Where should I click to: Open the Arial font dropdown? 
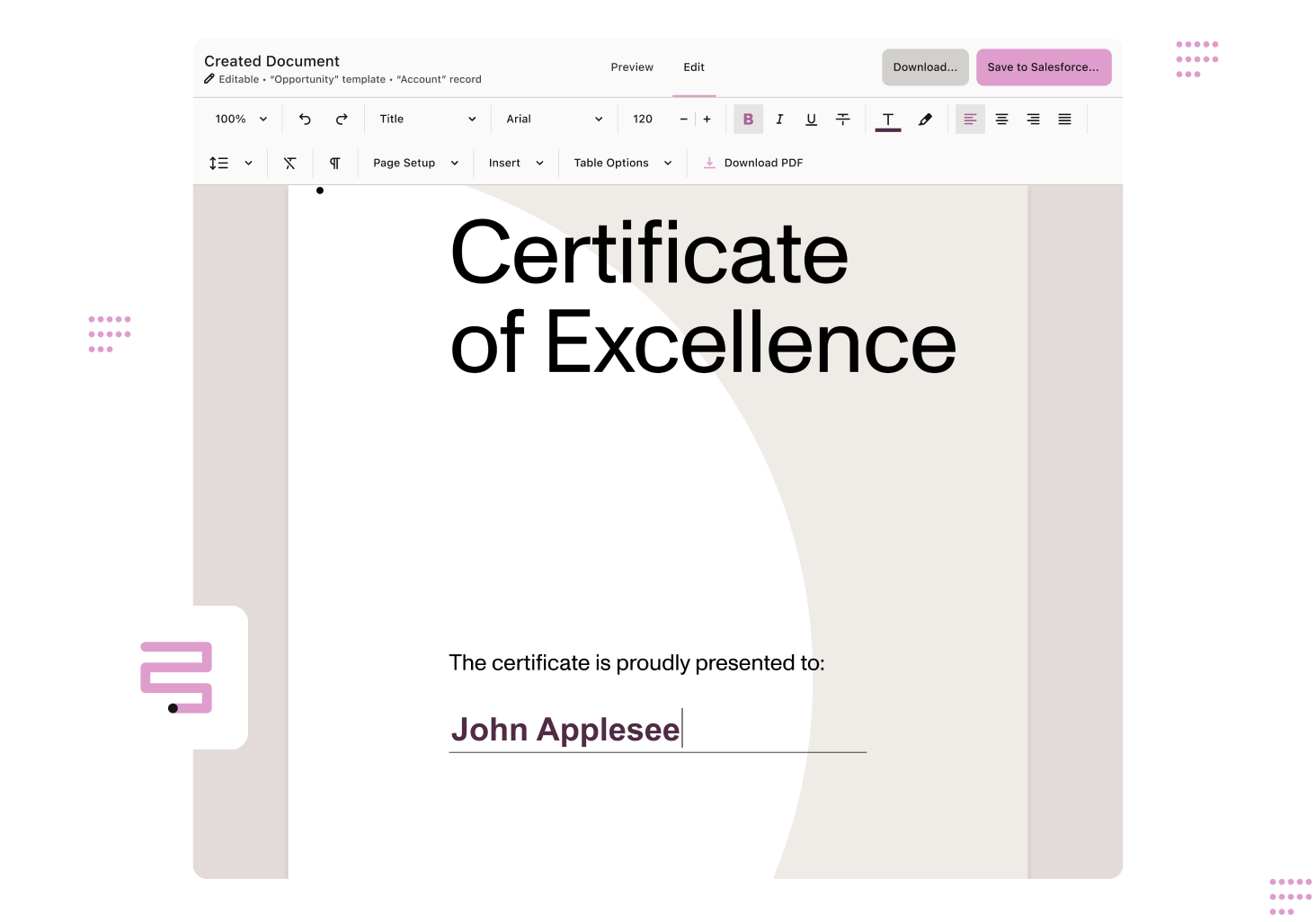(x=554, y=120)
